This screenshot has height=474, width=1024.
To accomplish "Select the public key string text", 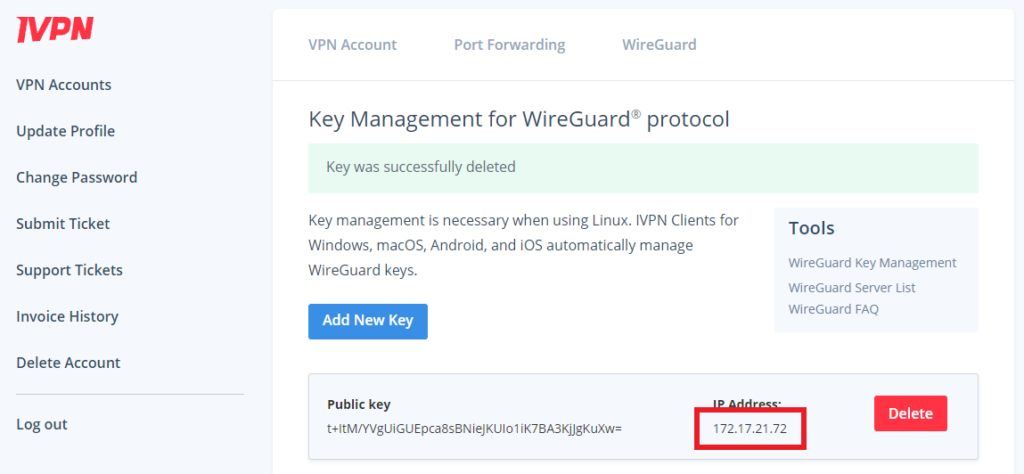I will click(x=474, y=429).
